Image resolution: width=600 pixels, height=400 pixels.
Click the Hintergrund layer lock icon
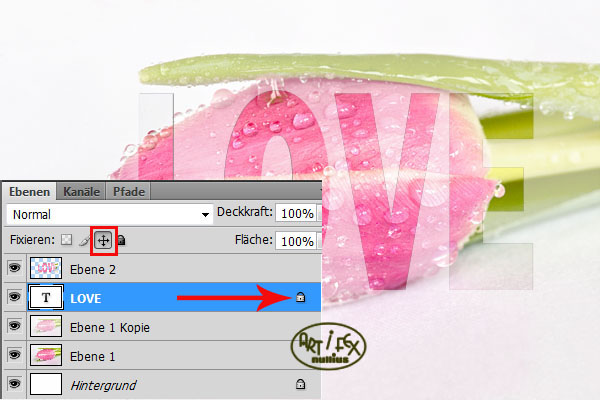click(301, 384)
